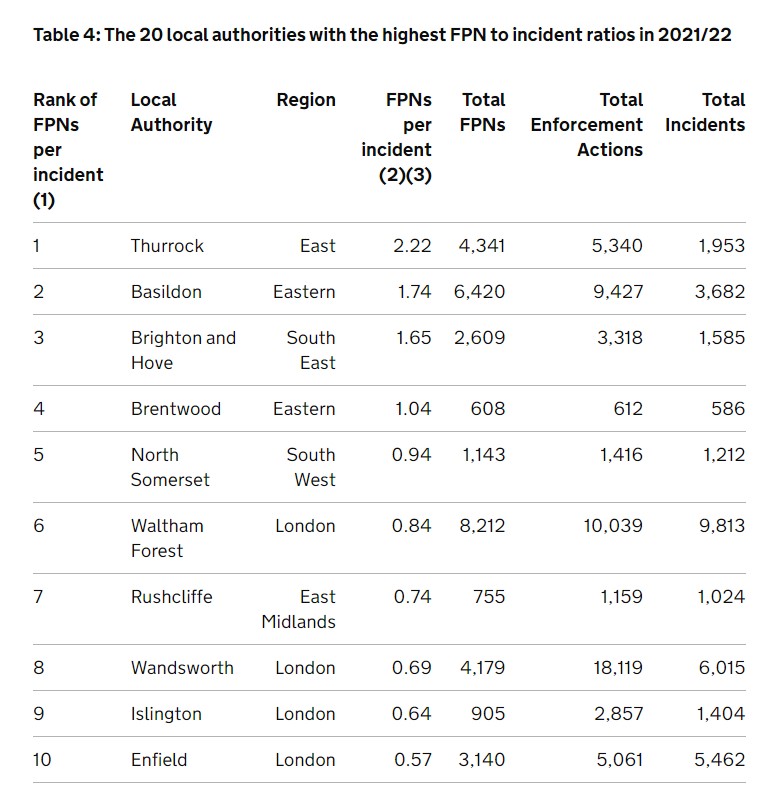Select the Rushcliffe row name

tap(172, 597)
